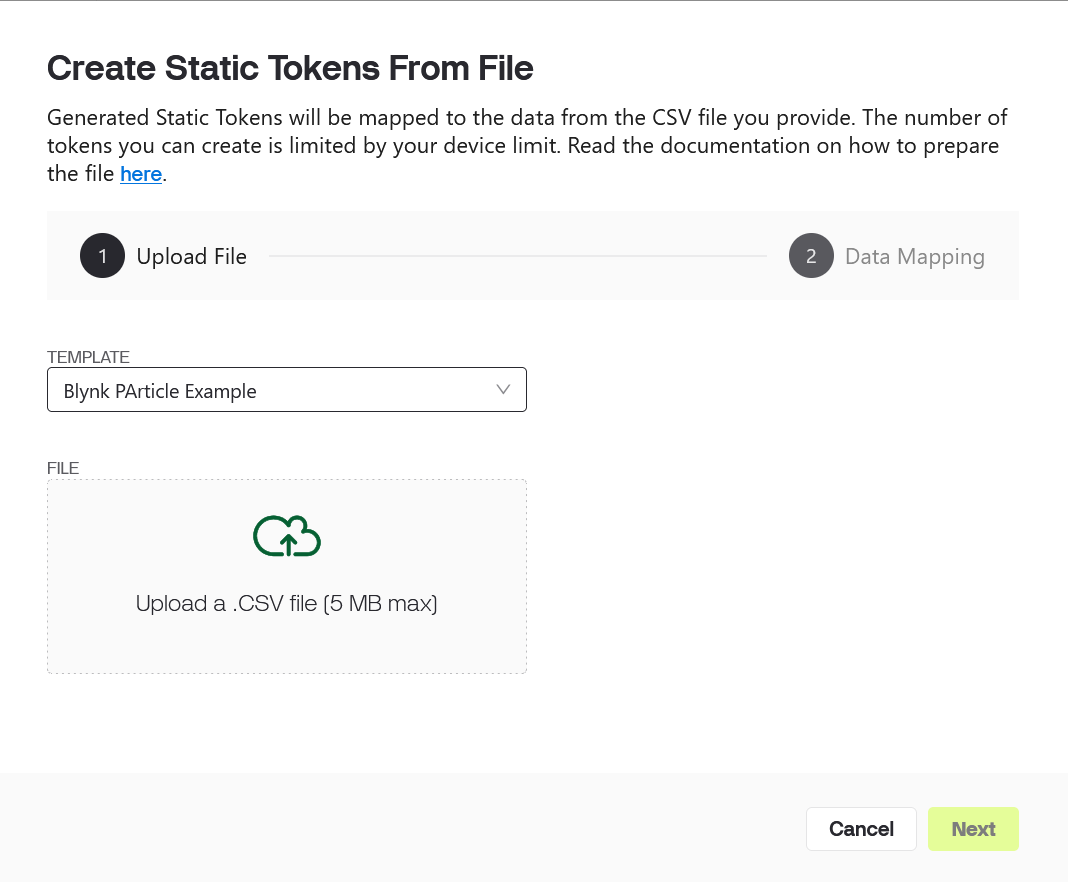Expand the Template dropdown chevron arrow
1068x882 pixels.
503,390
